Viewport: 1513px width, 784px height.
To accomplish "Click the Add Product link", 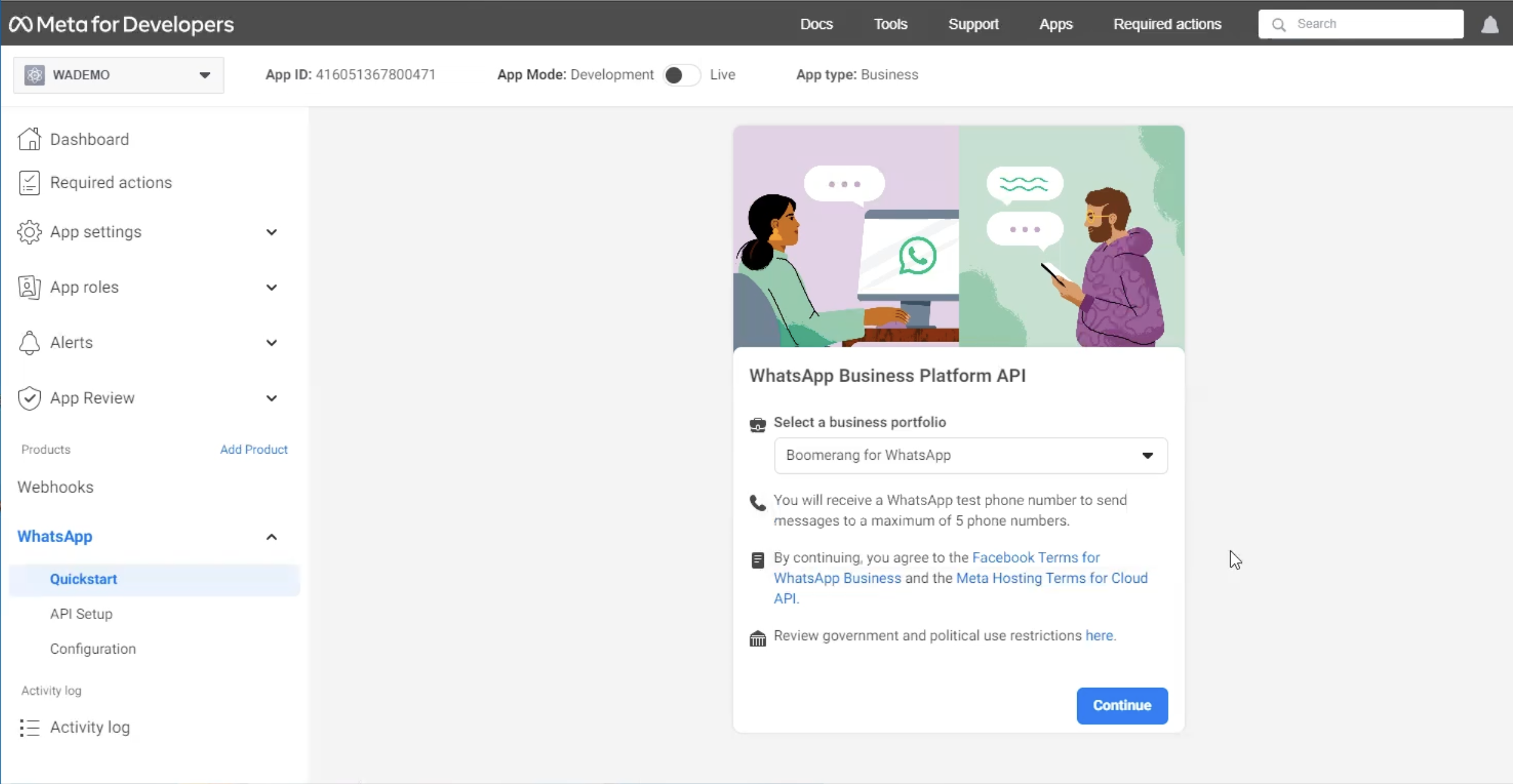I will 254,449.
